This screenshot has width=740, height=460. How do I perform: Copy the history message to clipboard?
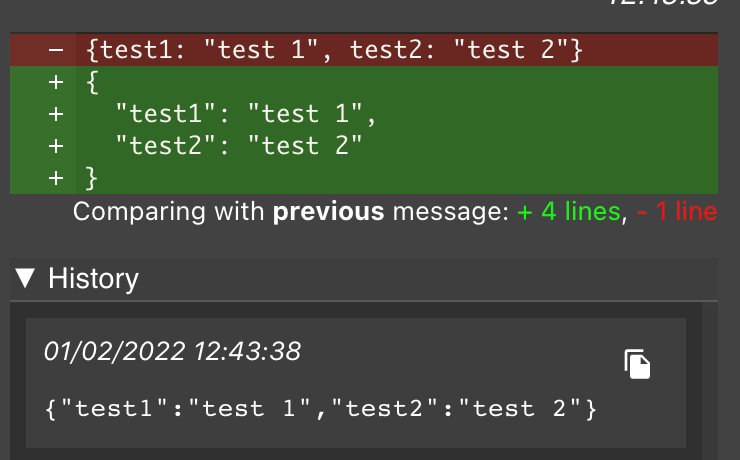637,364
